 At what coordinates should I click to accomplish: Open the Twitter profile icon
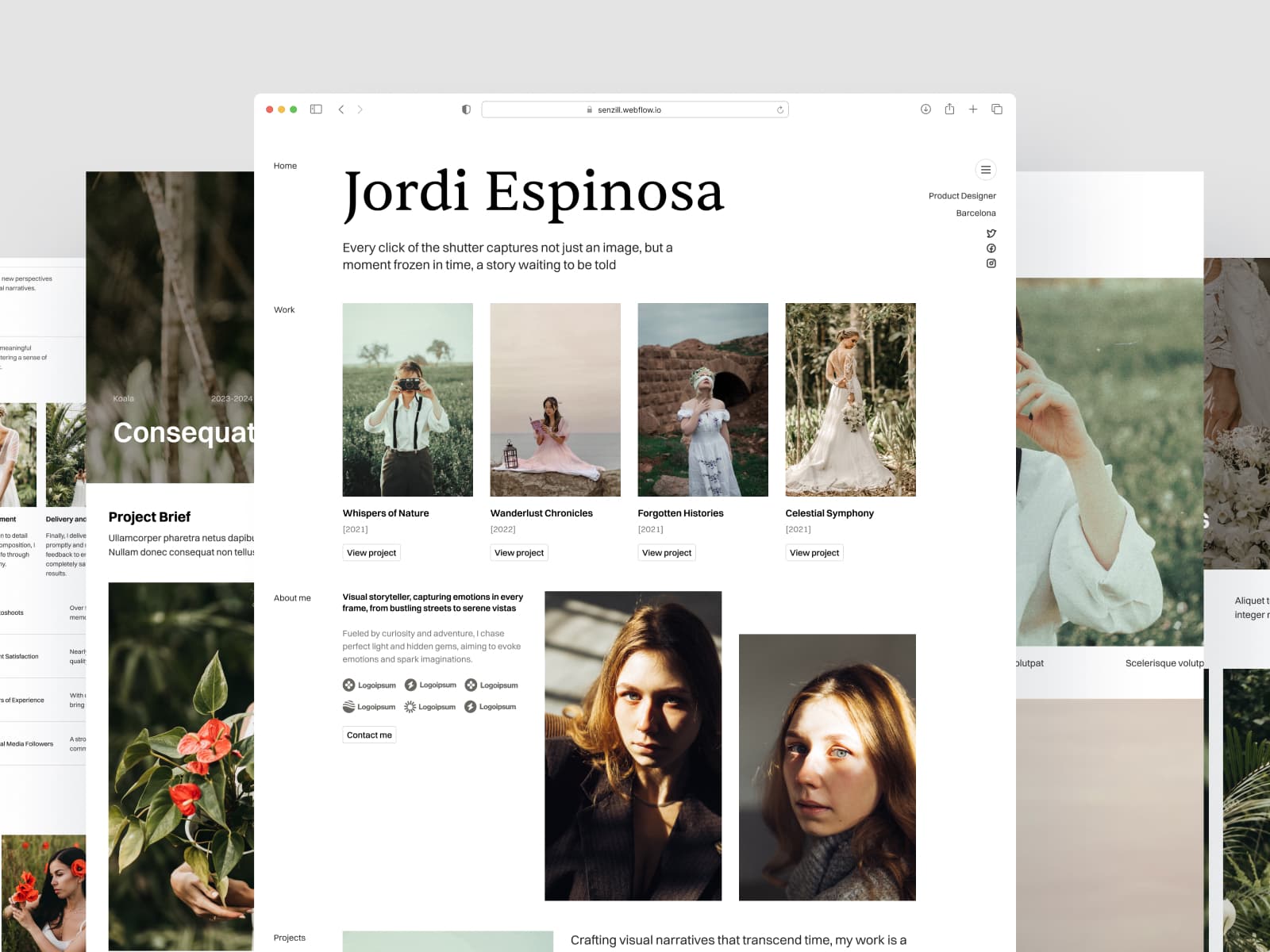991,233
